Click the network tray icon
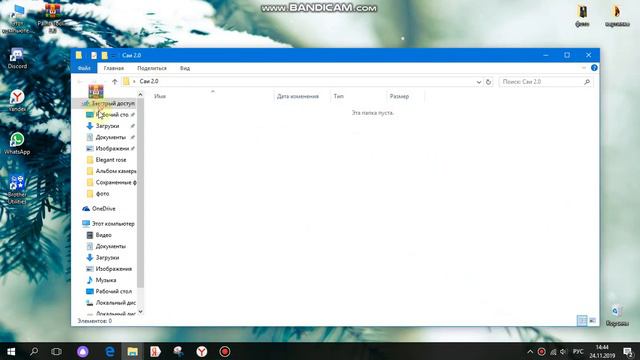 click(x=553, y=351)
